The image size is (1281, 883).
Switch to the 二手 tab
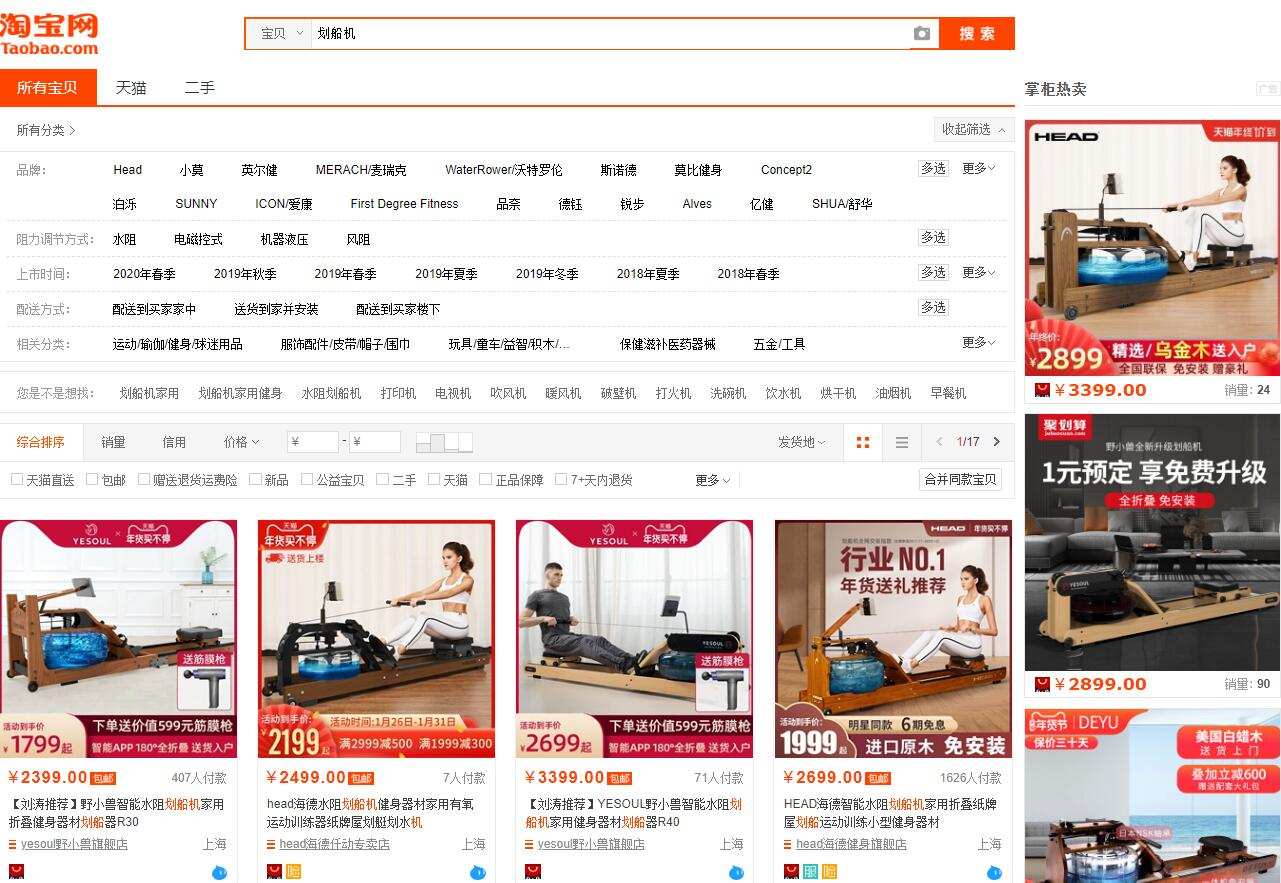(199, 88)
